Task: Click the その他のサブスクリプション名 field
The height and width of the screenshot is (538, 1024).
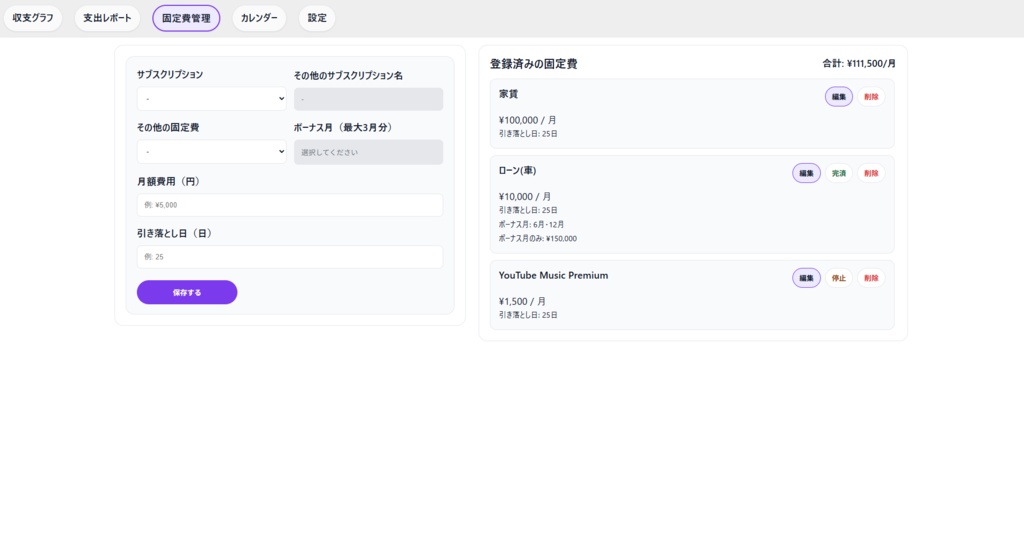Action: [x=368, y=99]
